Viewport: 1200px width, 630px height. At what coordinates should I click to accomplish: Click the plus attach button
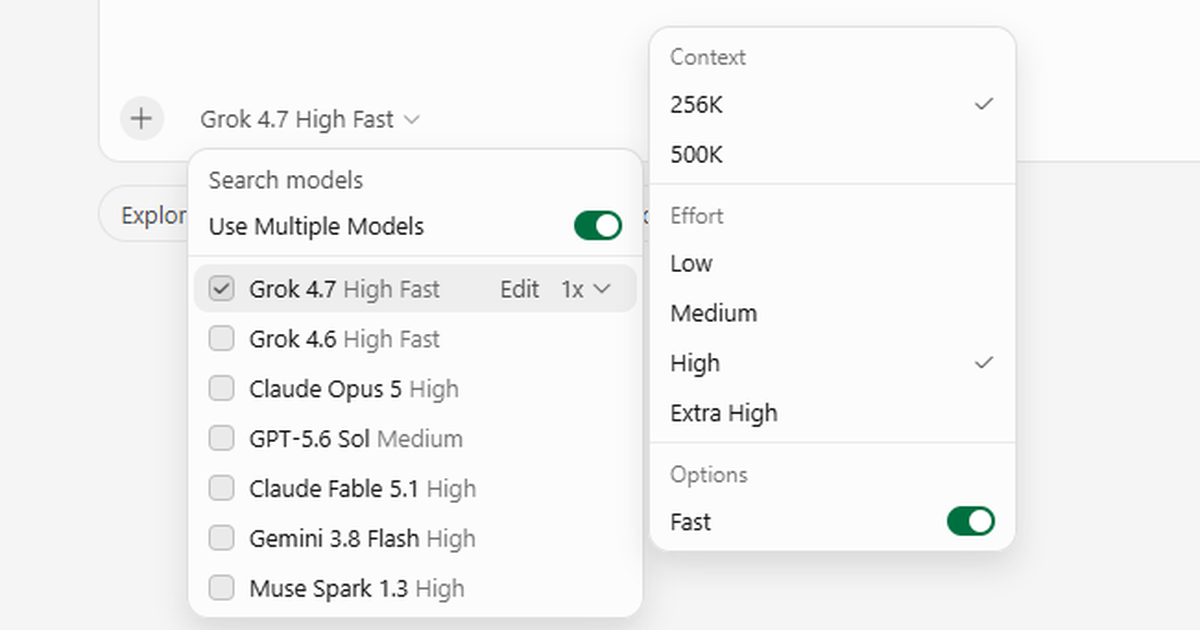[142, 119]
